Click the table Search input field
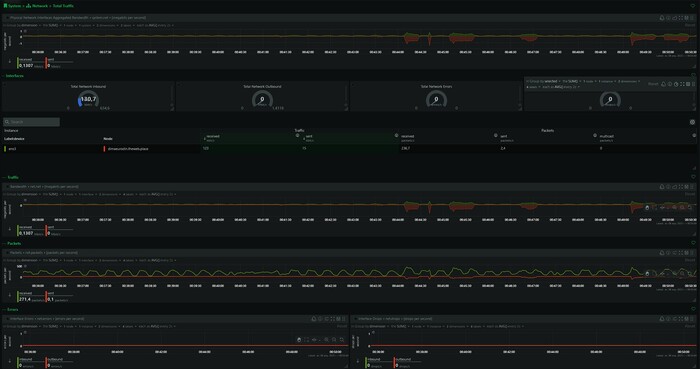 tap(31, 122)
